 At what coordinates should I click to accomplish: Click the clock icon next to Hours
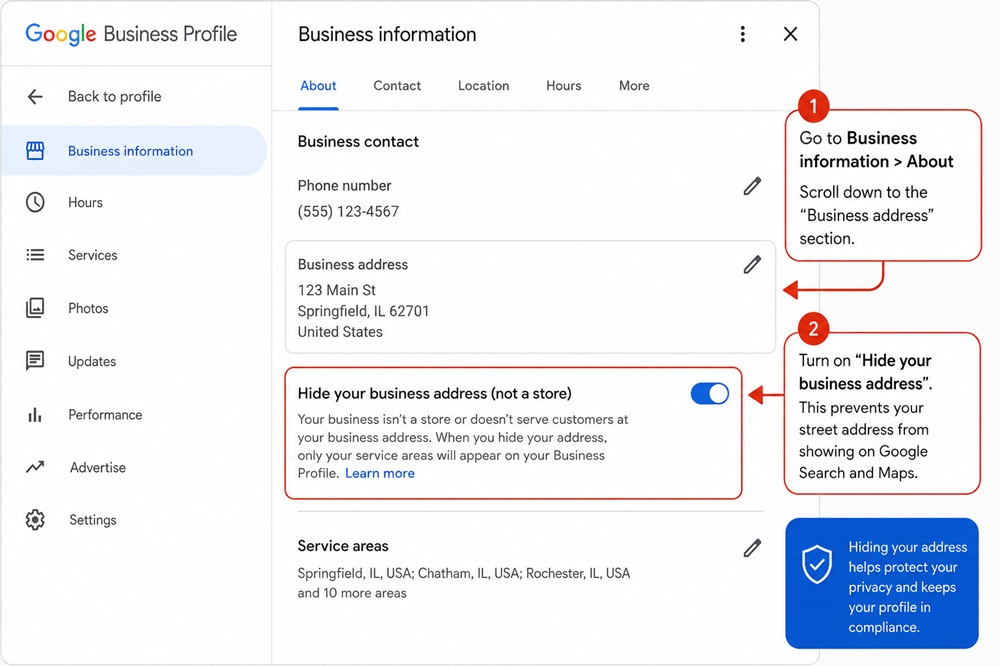pos(35,202)
